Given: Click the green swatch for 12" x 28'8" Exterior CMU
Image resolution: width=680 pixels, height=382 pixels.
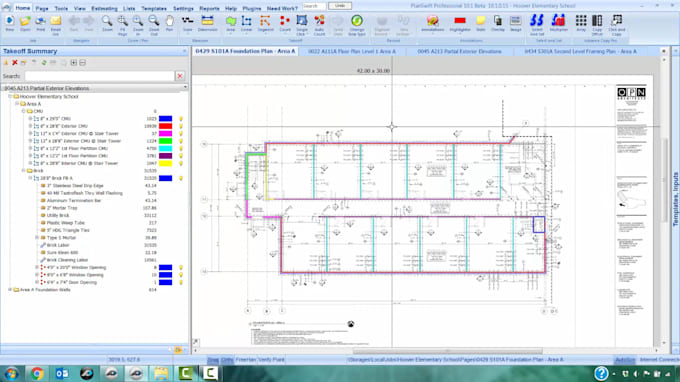Looking at the screenshot, I should (x=165, y=141).
